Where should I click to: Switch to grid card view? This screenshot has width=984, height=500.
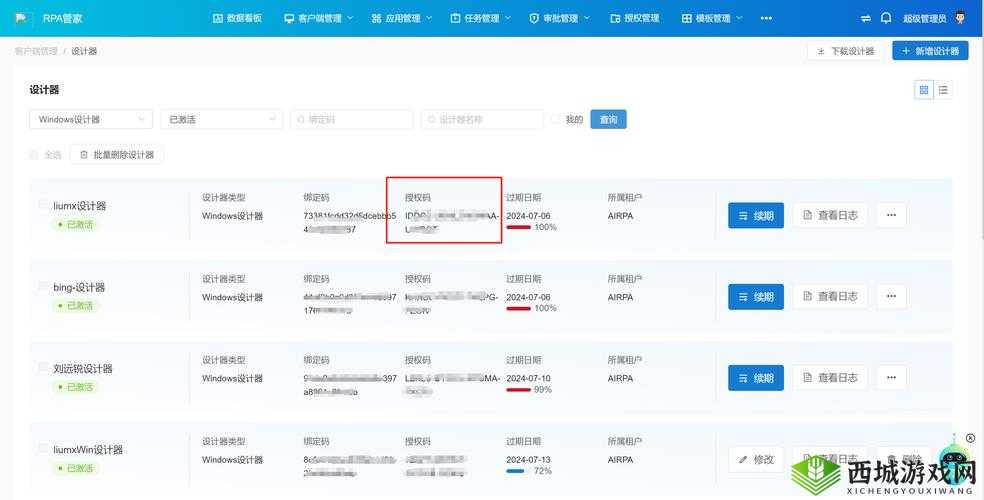click(923, 90)
